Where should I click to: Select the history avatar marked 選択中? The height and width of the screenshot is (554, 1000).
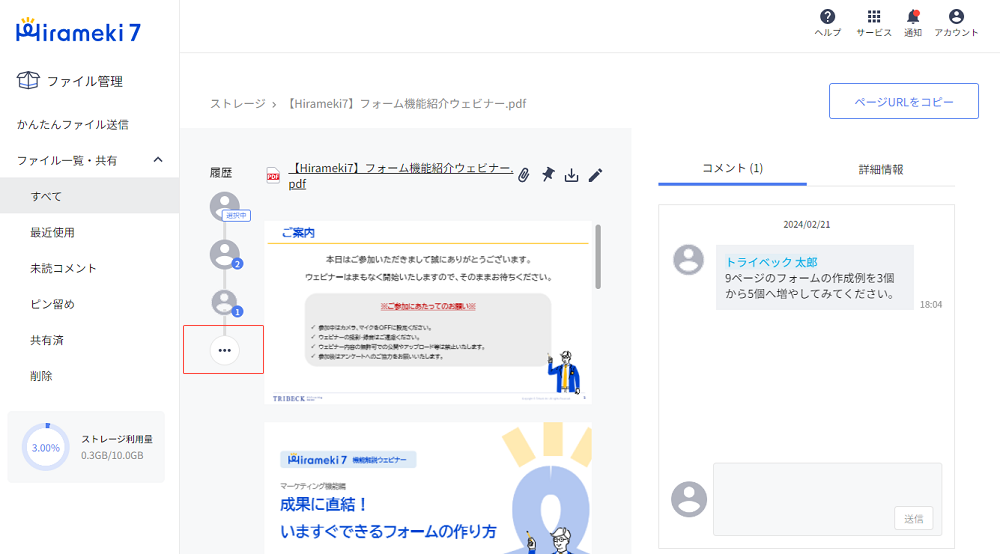click(225, 206)
